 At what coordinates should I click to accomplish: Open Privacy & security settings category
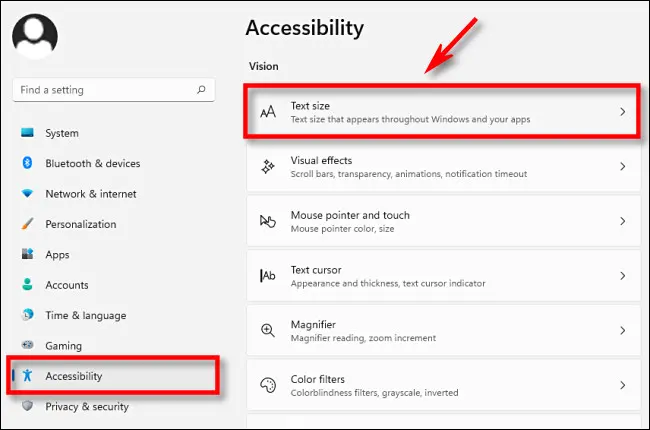(86, 406)
